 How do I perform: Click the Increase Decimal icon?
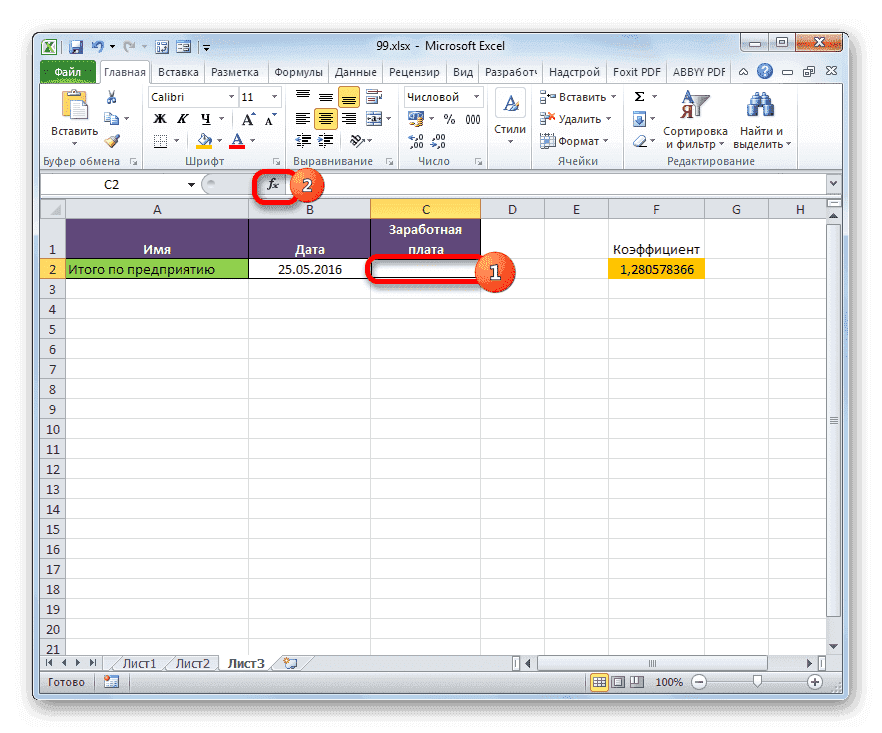click(x=417, y=139)
